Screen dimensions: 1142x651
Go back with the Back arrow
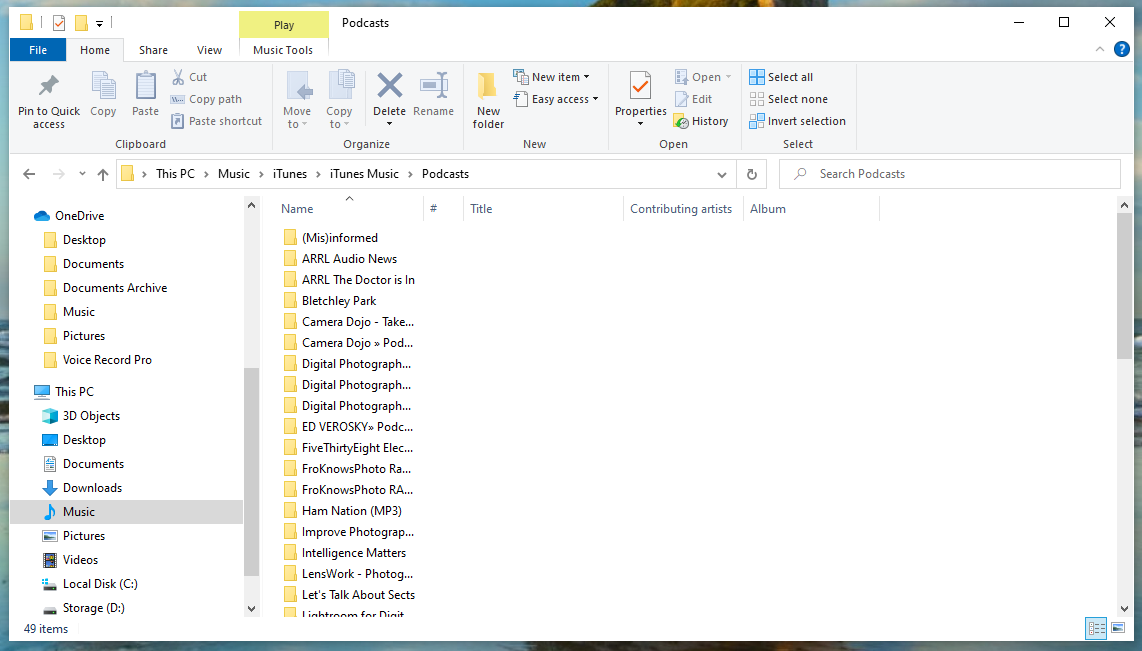pos(29,174)
